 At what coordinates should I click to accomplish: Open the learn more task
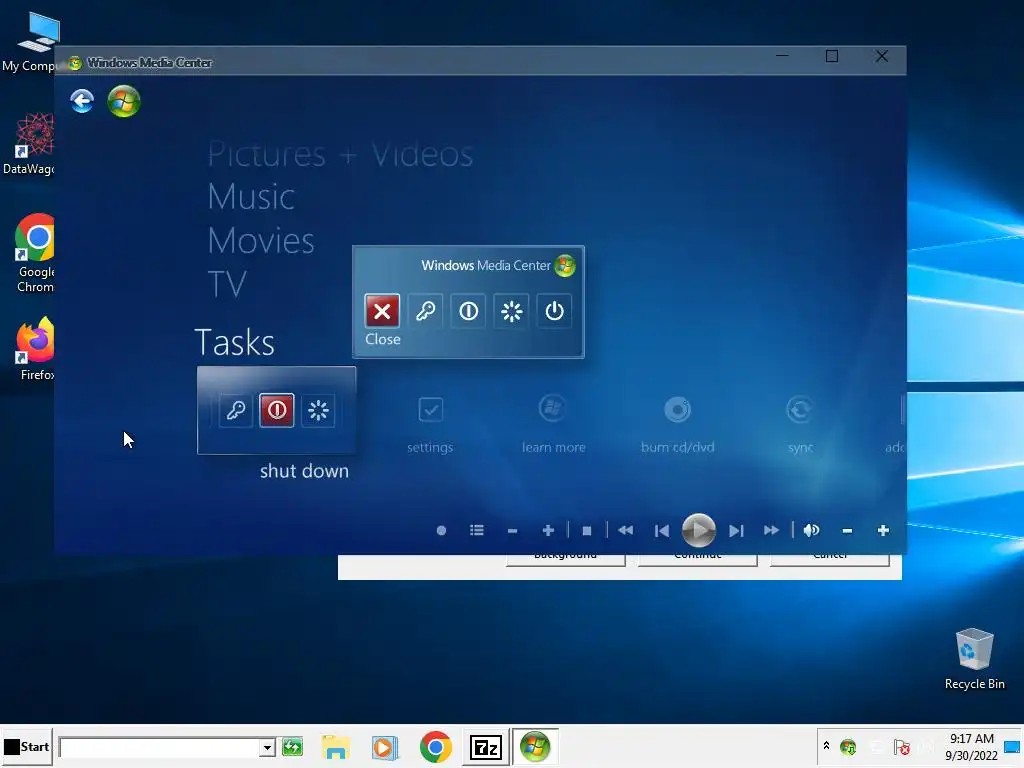[553, 424]
